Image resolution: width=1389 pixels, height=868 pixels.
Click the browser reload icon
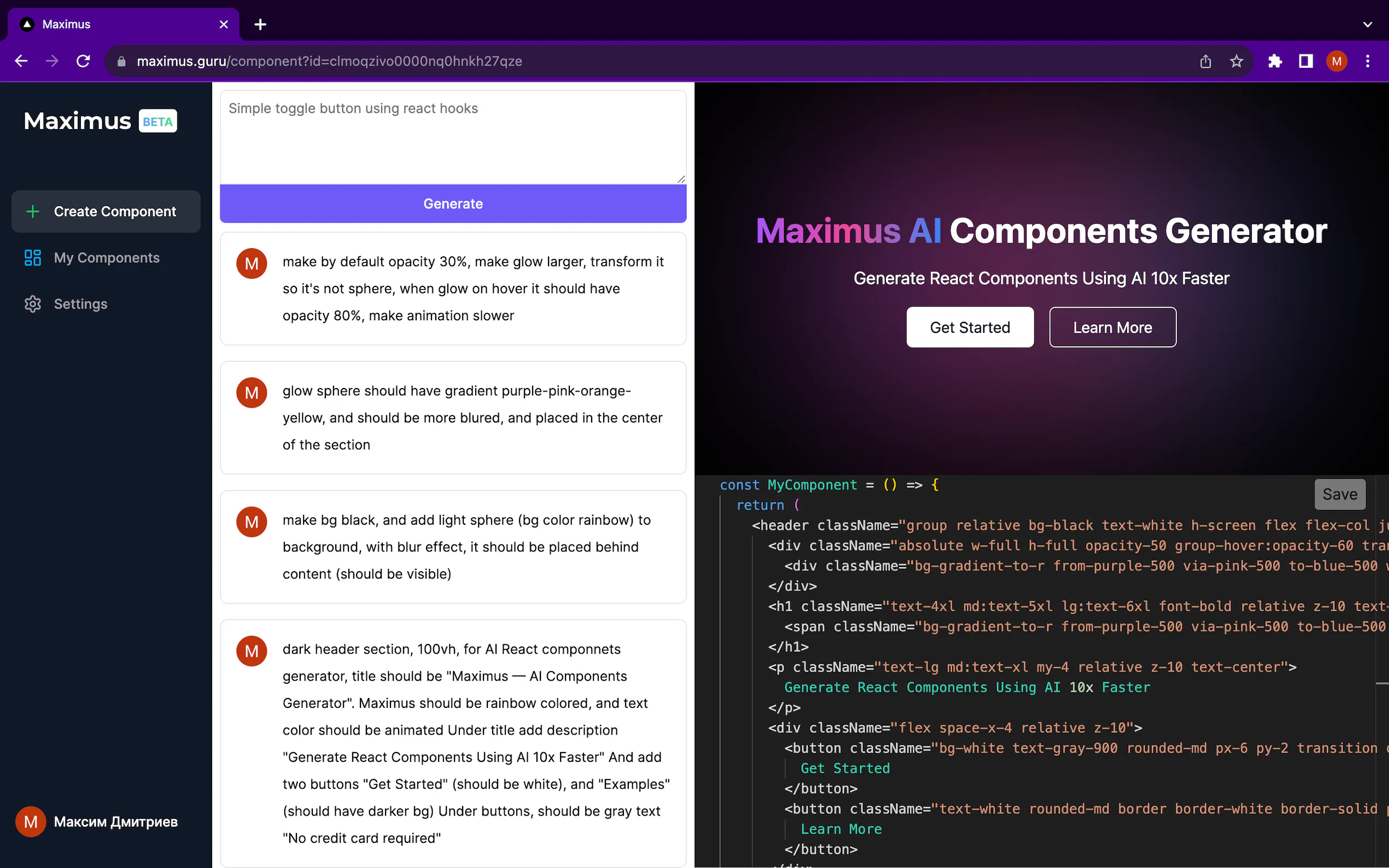[83, 61]
